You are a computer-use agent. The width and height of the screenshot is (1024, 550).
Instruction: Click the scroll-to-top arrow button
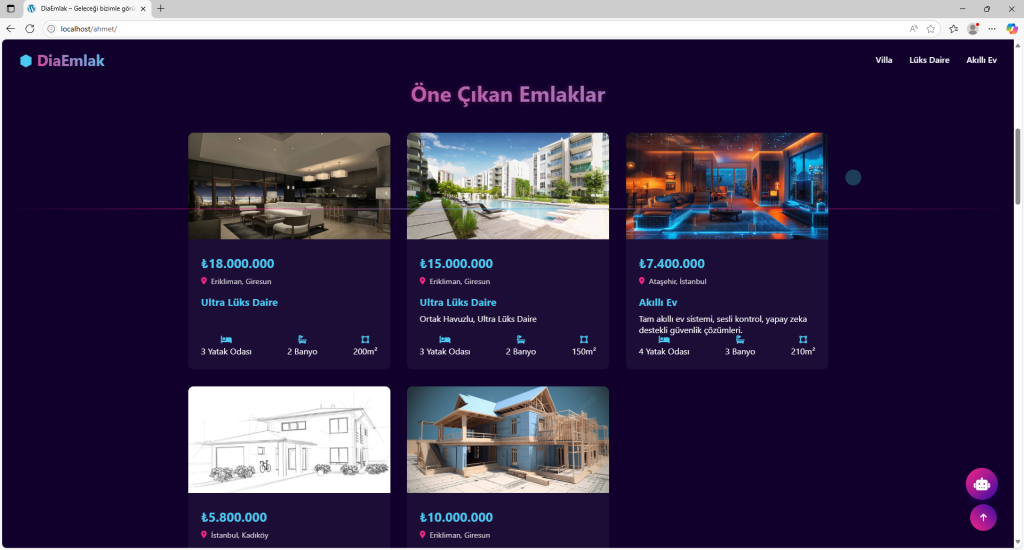point(983,517)
